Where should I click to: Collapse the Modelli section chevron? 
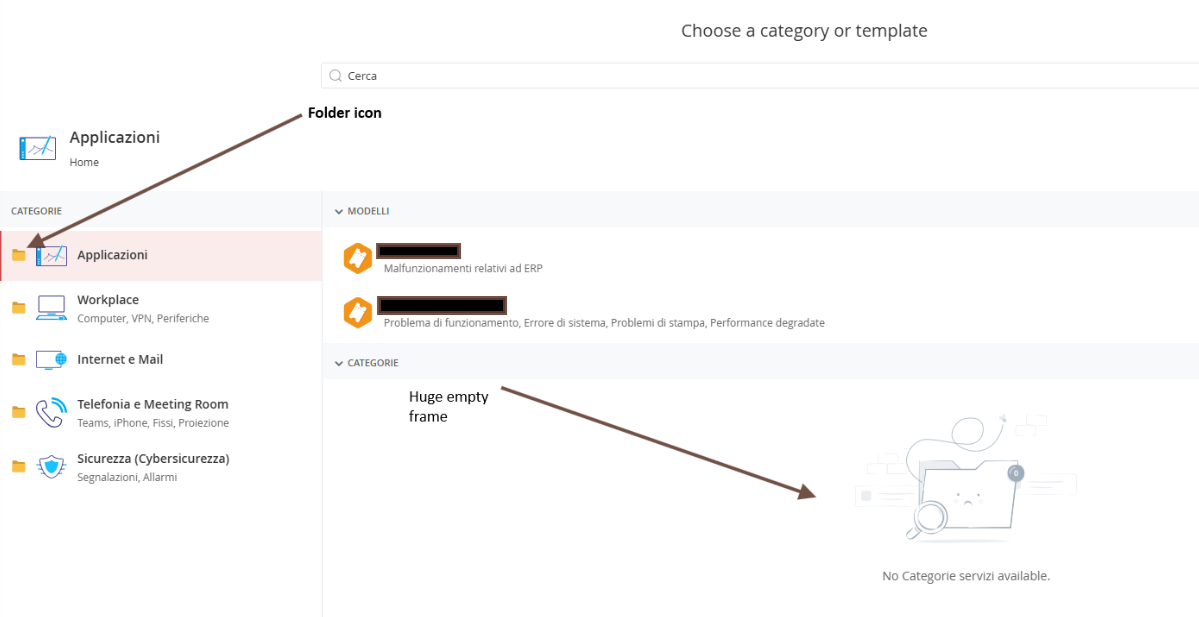[x=339, y=212]
